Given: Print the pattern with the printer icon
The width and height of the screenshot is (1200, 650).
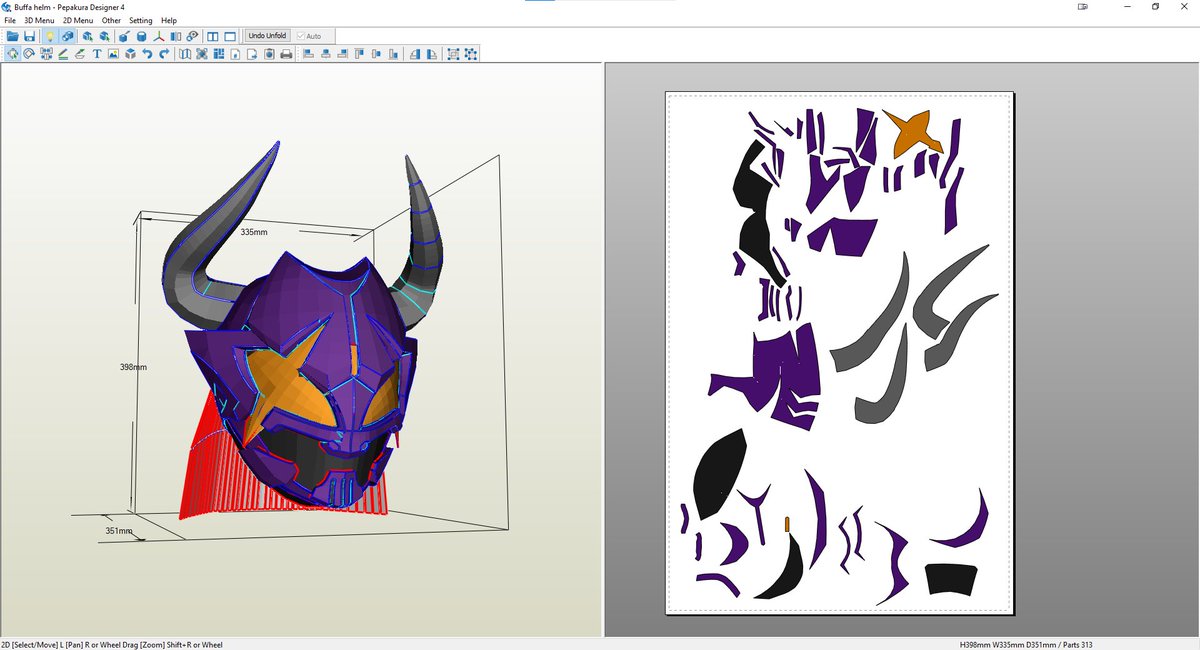Looking at the screenshot, I should click(286, 53).
